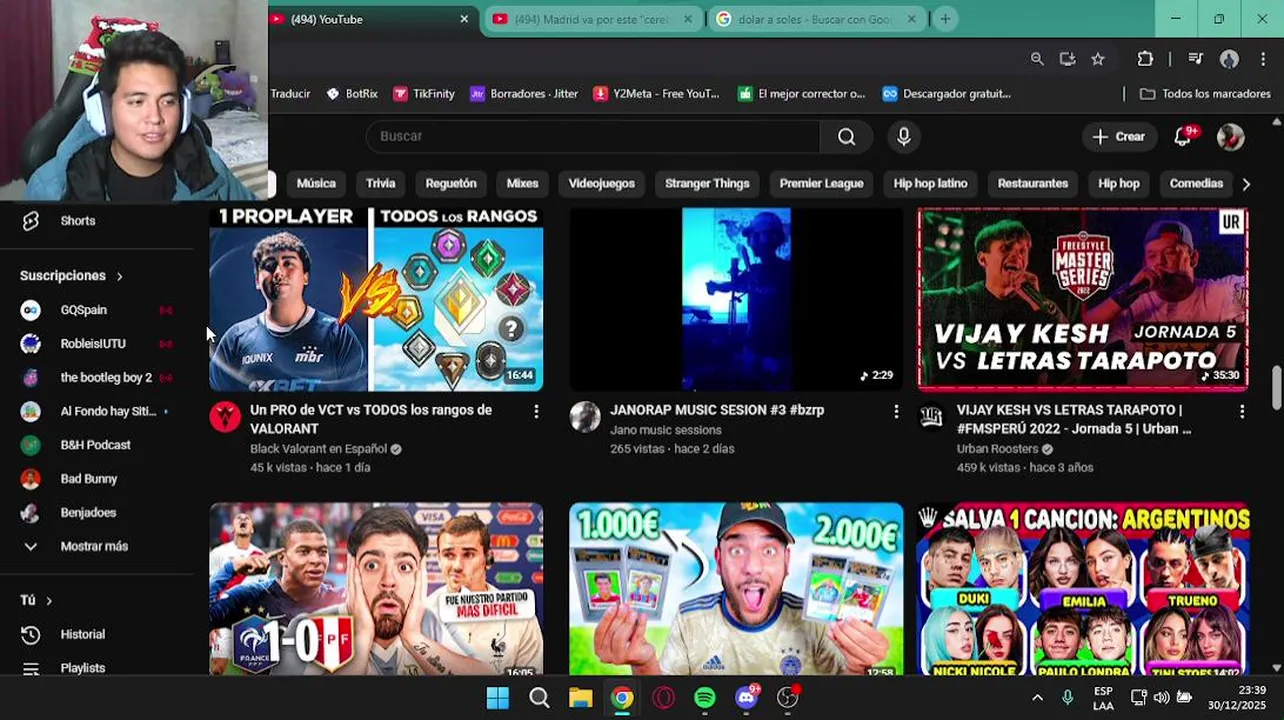Open Chrome extensions puzzle icon

pyautogui.click(x=1145, y=59)
